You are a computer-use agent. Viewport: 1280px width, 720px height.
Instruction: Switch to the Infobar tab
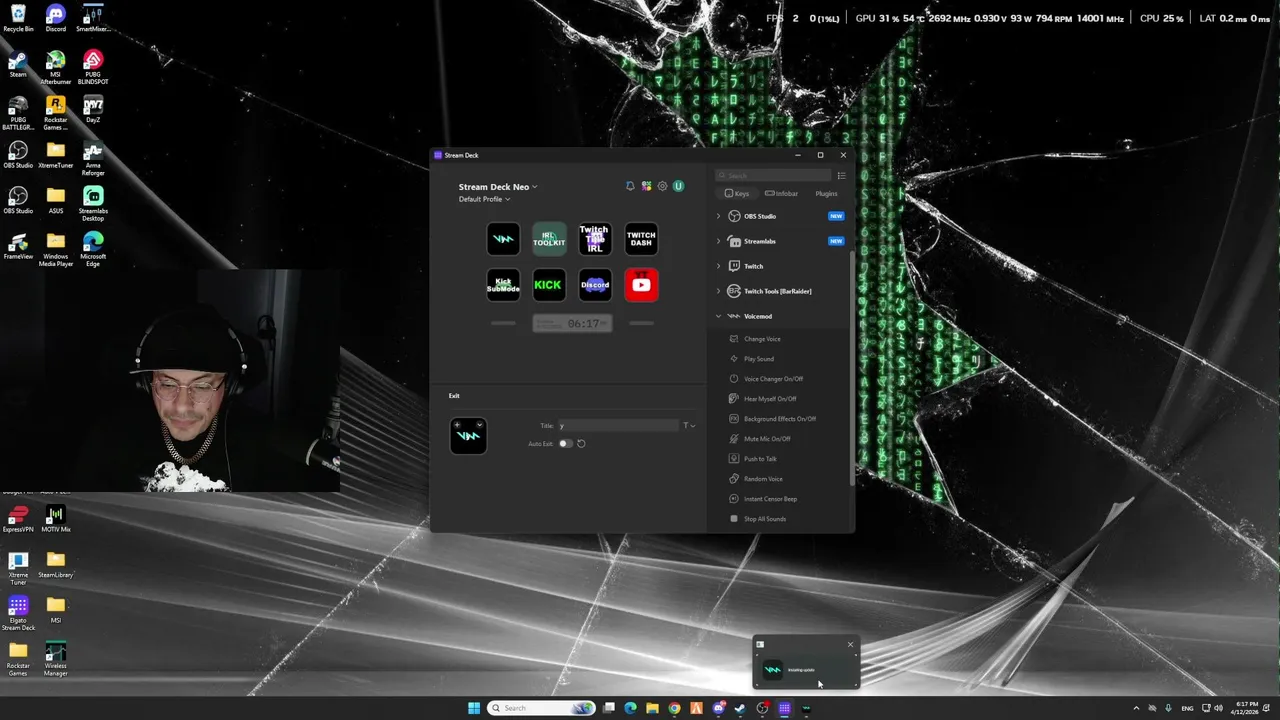(x=782, y=194)
